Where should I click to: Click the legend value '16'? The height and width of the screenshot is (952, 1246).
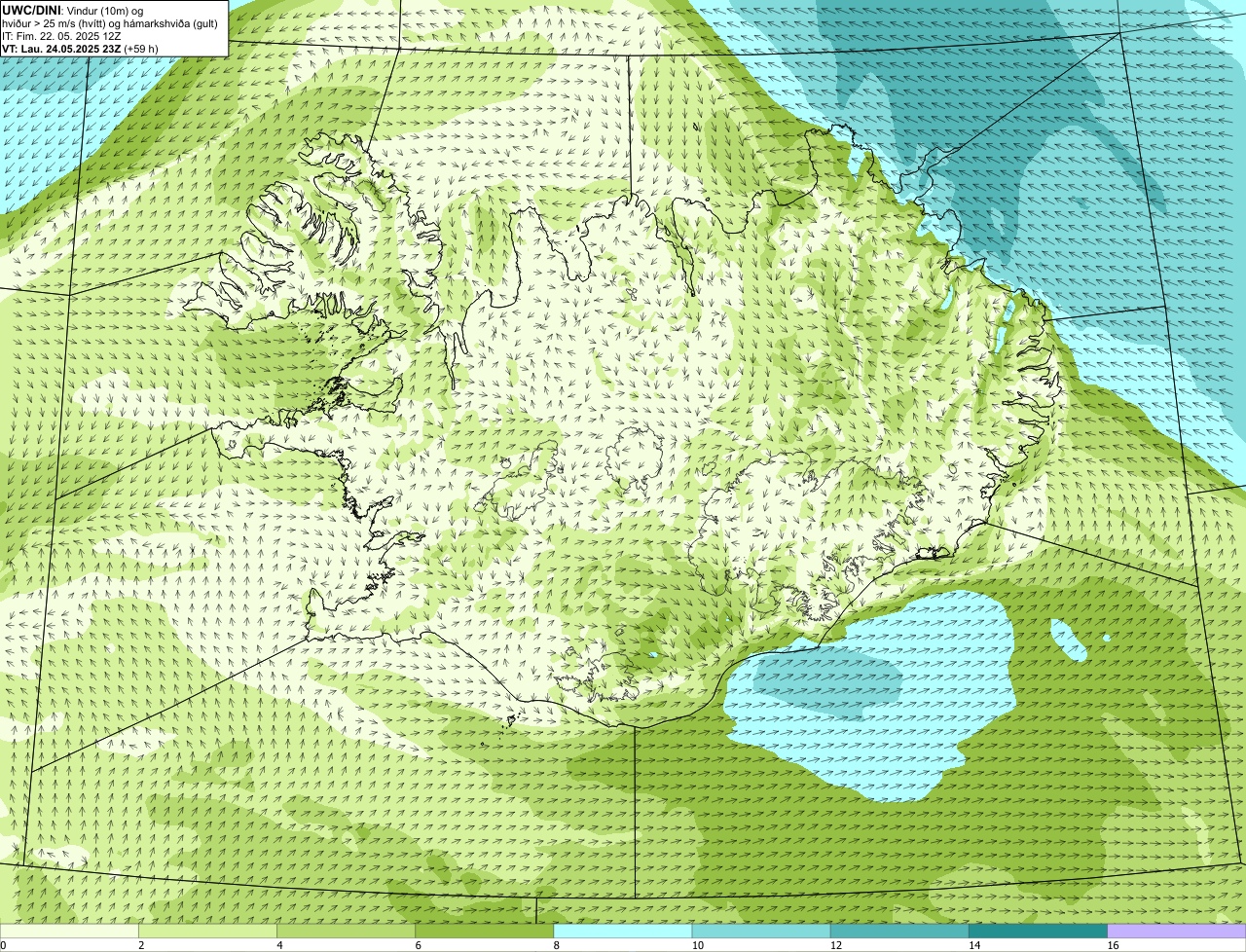[1113, 945]
